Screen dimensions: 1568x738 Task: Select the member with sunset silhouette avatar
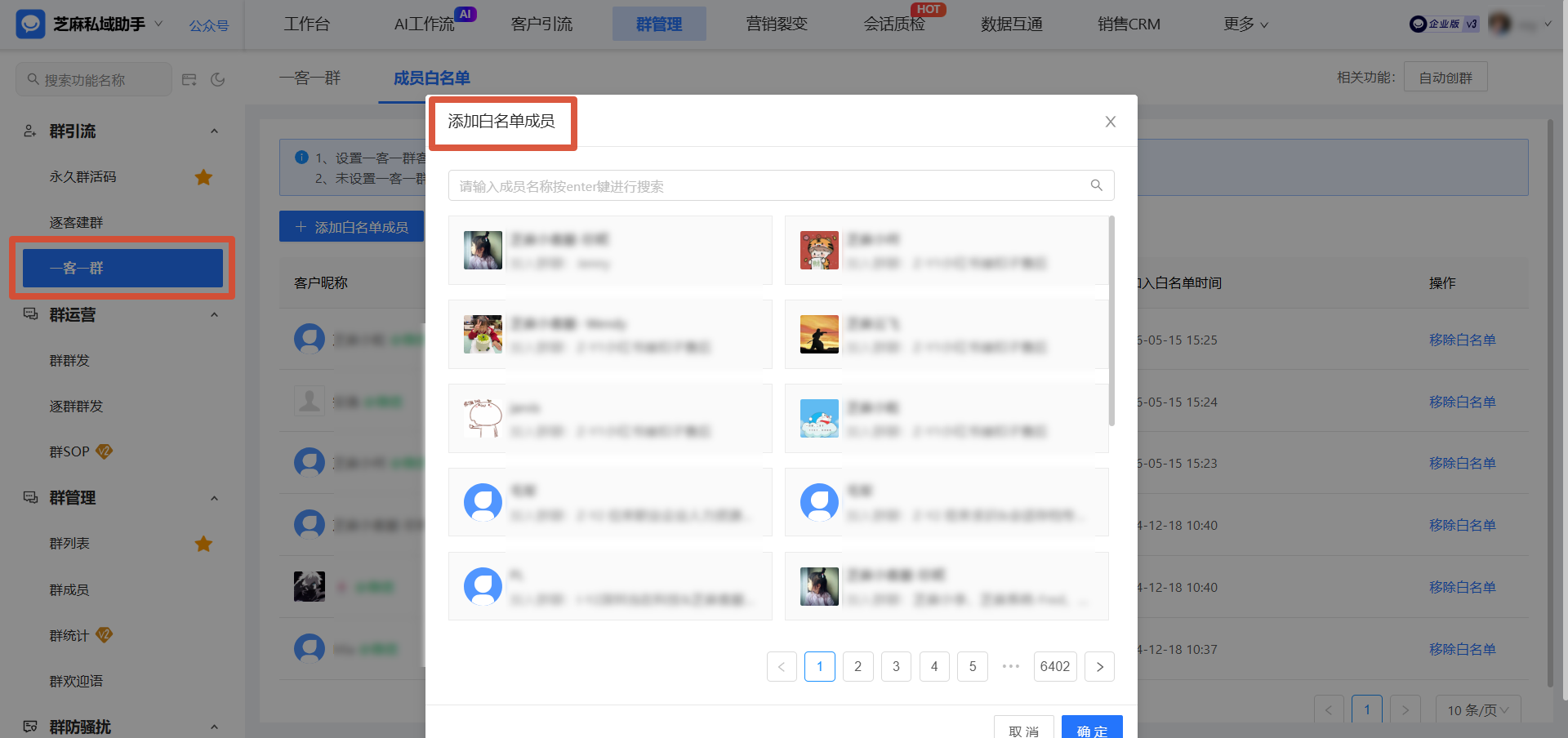[x=947, y=335]
